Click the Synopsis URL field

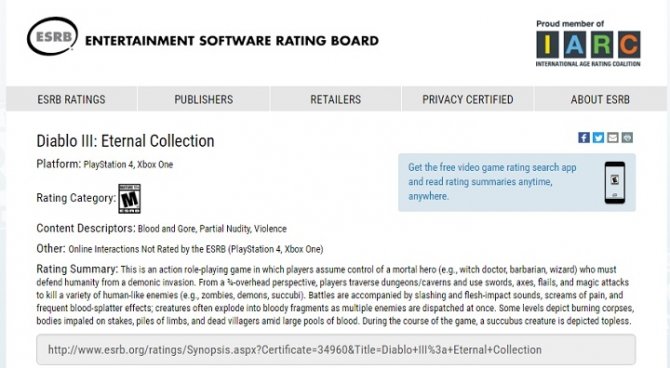tap(336, 350)
